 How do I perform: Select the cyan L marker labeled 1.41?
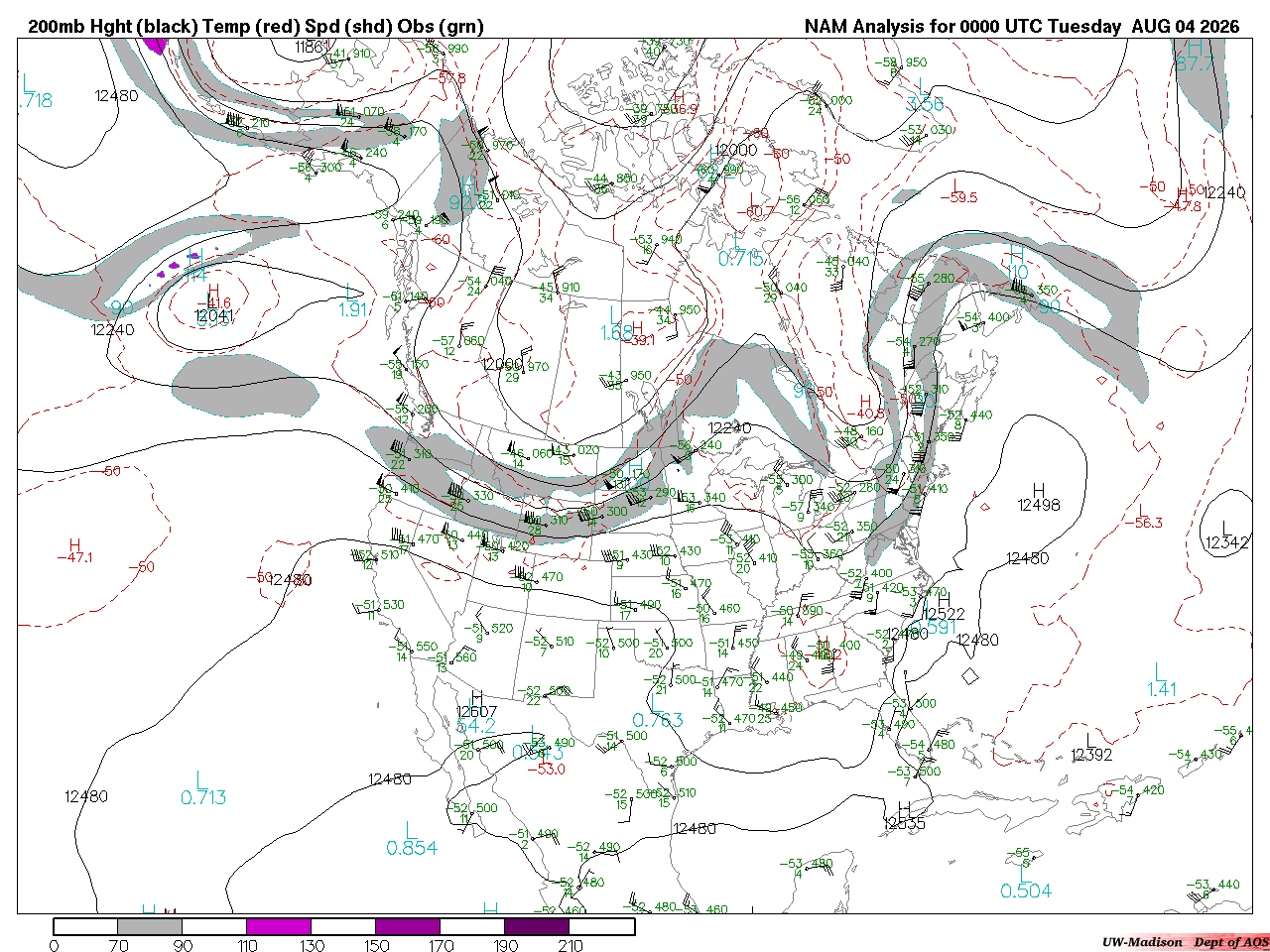coord(1161,672)
